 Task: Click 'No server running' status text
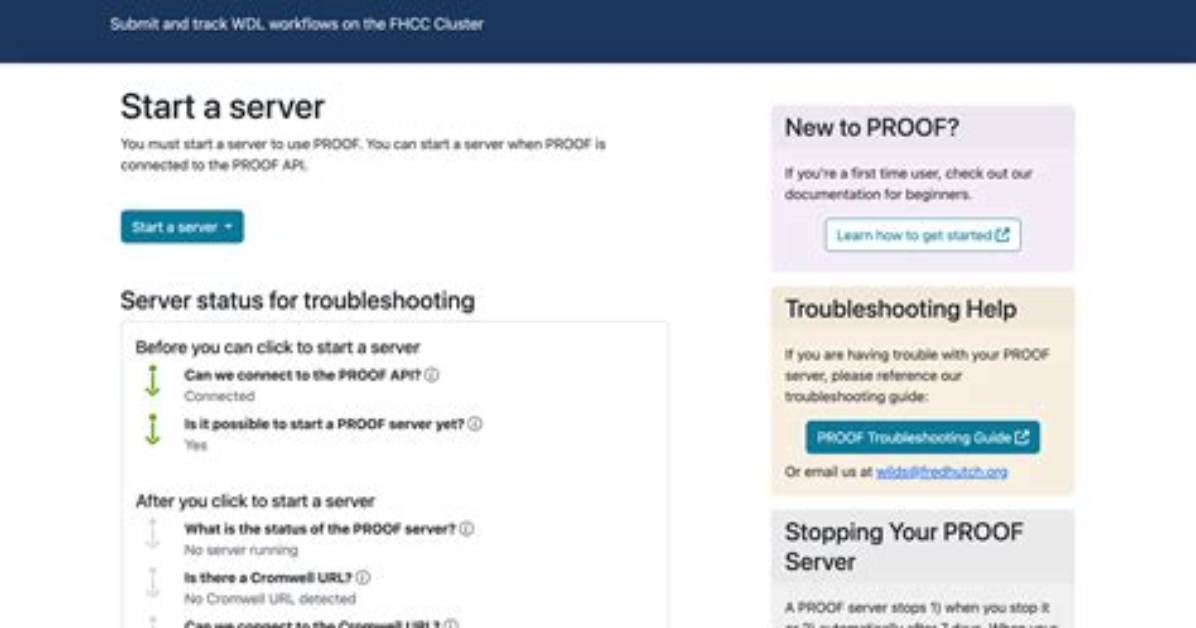click(240, 549)
